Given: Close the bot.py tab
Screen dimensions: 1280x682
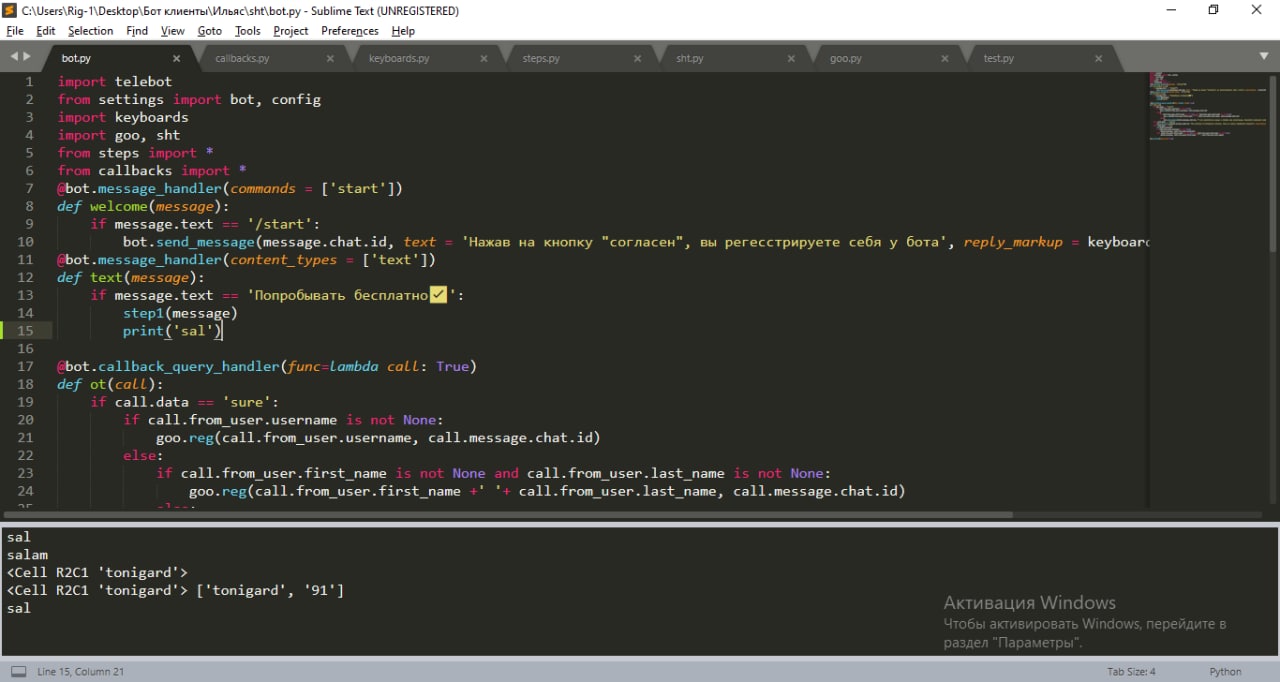Looking at the screenshot, I should point(177,59).
